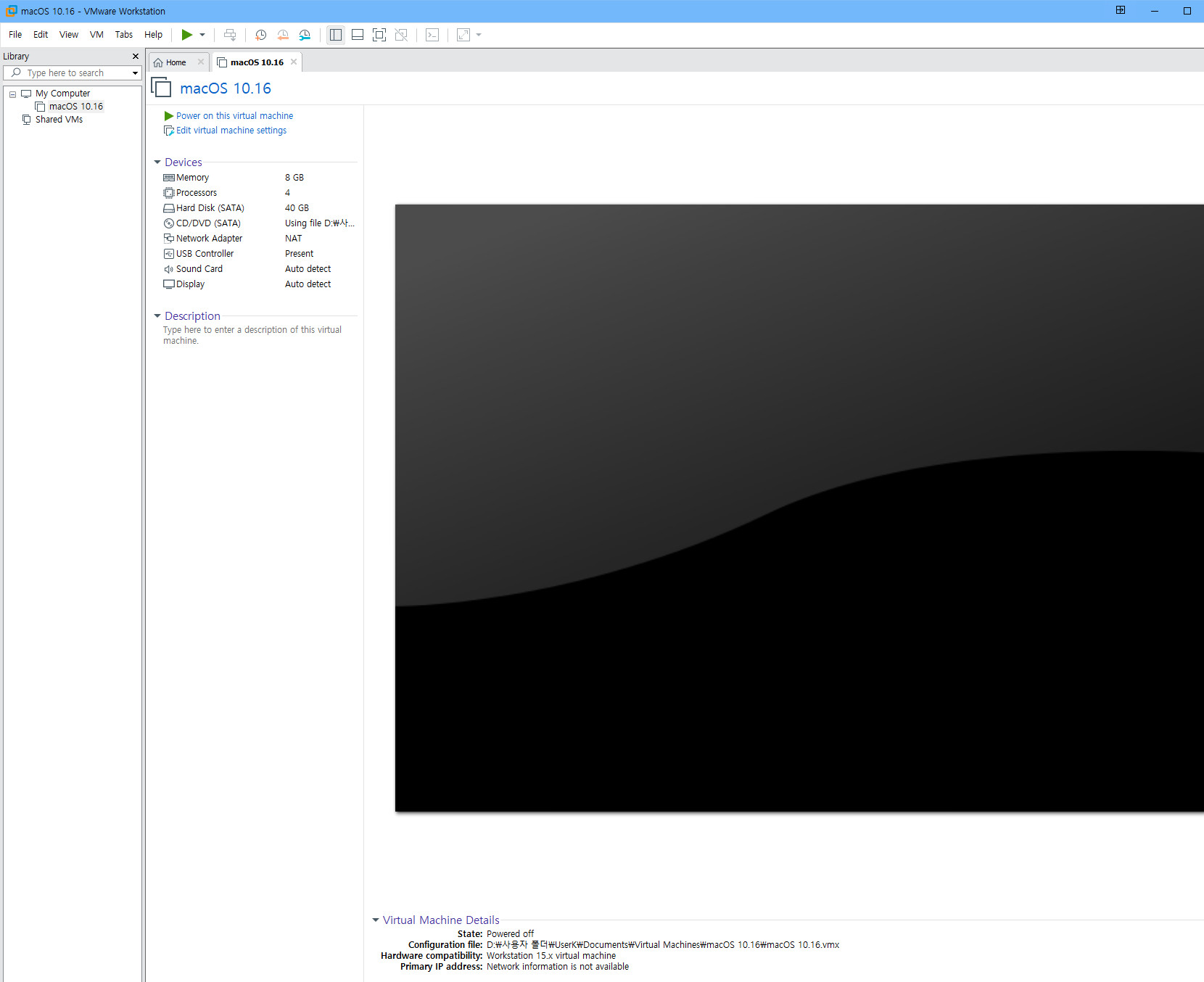Image resolution: width=1204 pixels, height=982 pixels.
Task: Open the stretch options dropdown arrow
Action: pyautogui.click(x=479, y=35)
